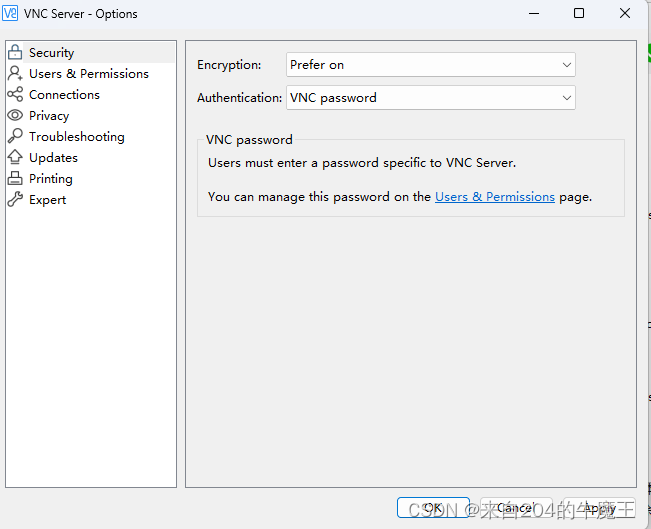The height and width of the screenshot is (529, 651).
Task: Click the Connections share icon
Action: pyautogui.click(x=15, y=94)
